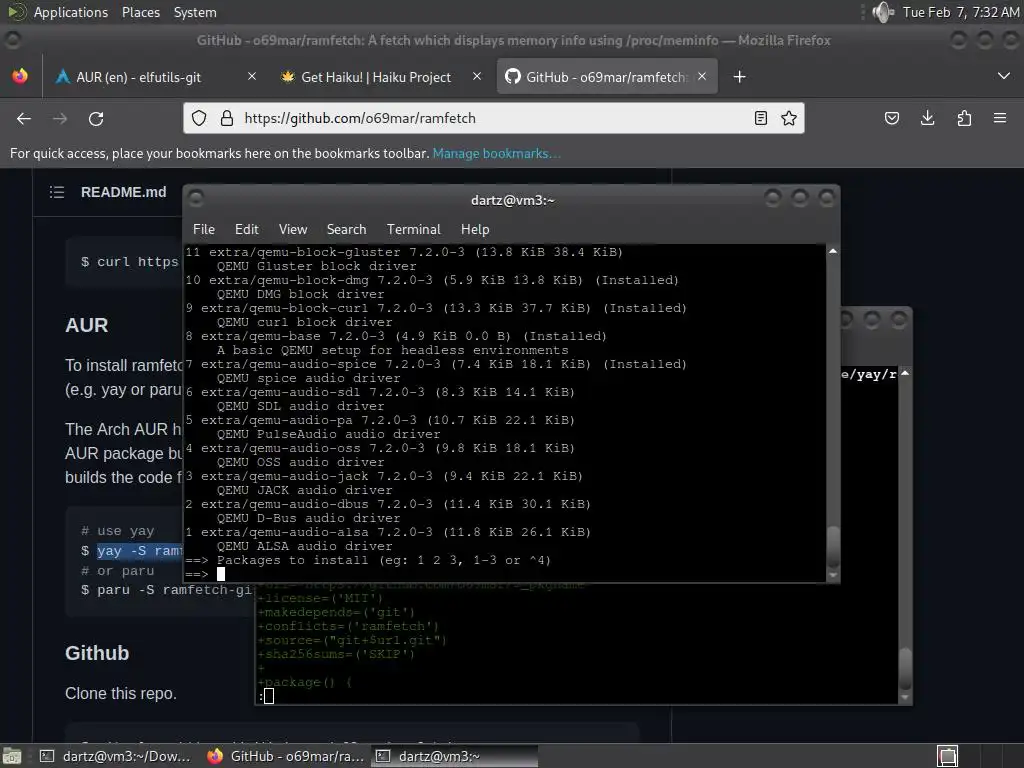The image size is (1024, 768).
Task: Click the '$ curl https' code snippet
Action: (x=129, y=262)
